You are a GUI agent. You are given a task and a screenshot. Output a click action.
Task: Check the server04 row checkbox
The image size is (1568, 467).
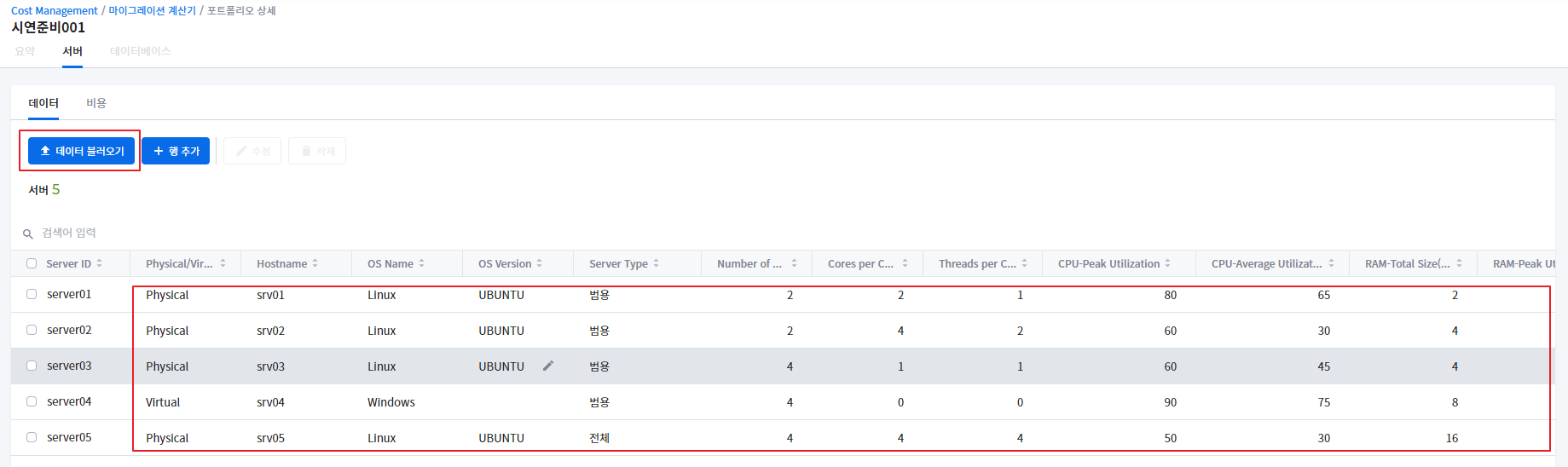coord(32,401)
